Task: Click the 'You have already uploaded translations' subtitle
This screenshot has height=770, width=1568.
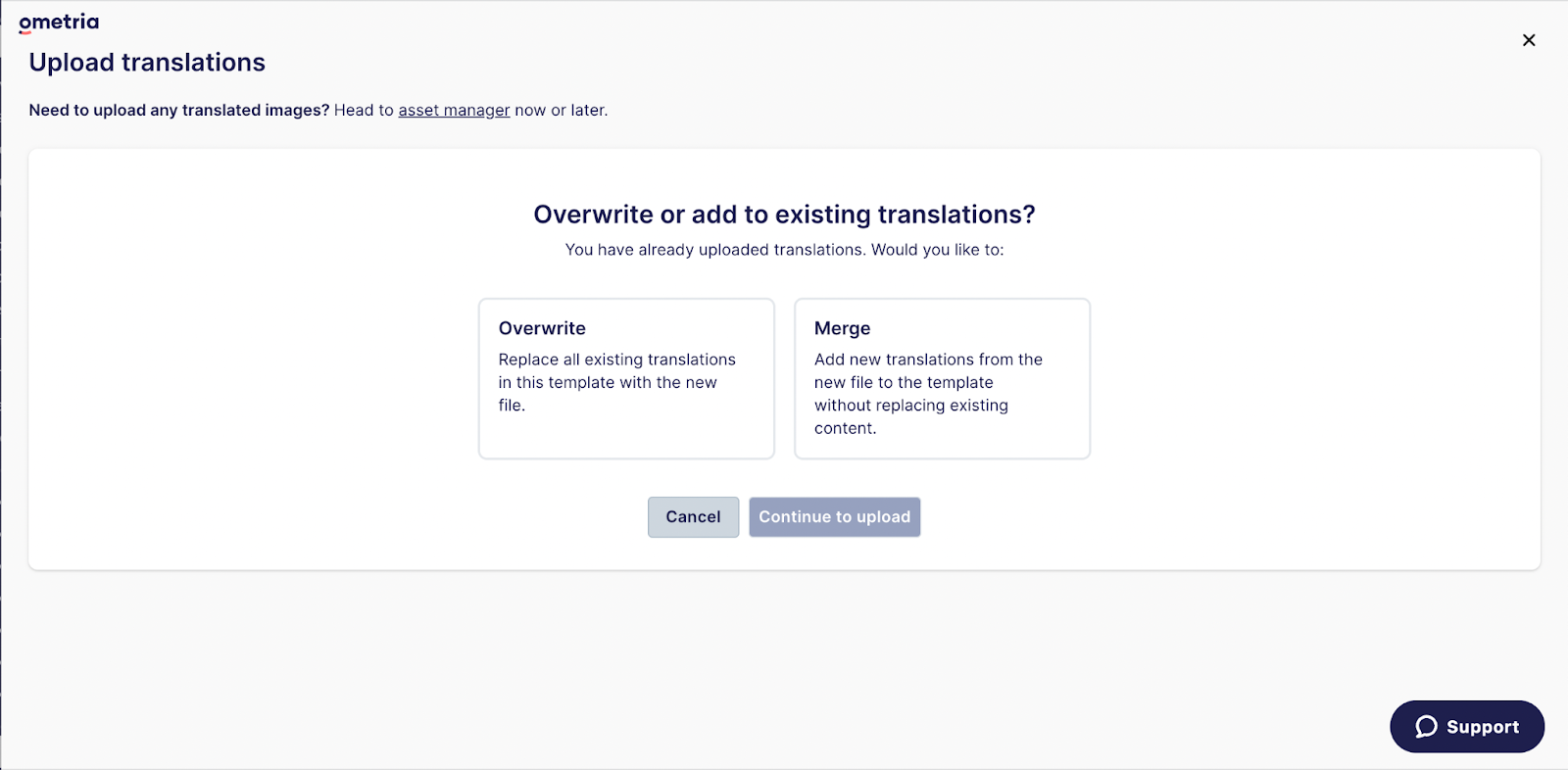Action: tap(784, 250)
